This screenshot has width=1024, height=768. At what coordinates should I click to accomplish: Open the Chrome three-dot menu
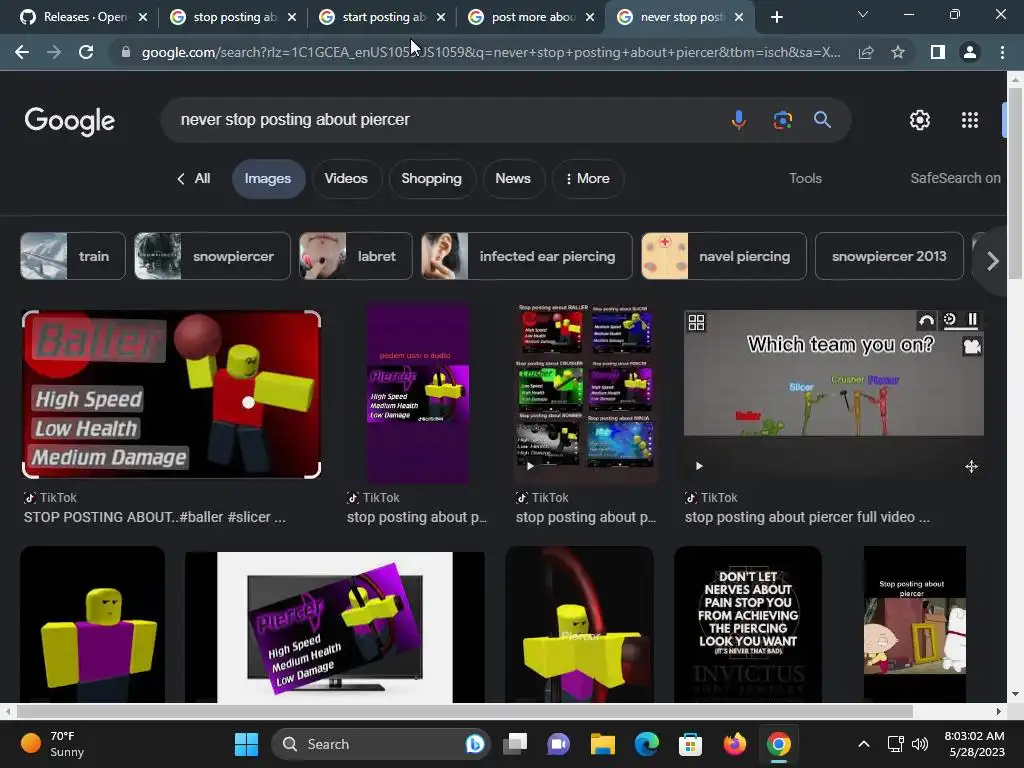(1002, 52)
